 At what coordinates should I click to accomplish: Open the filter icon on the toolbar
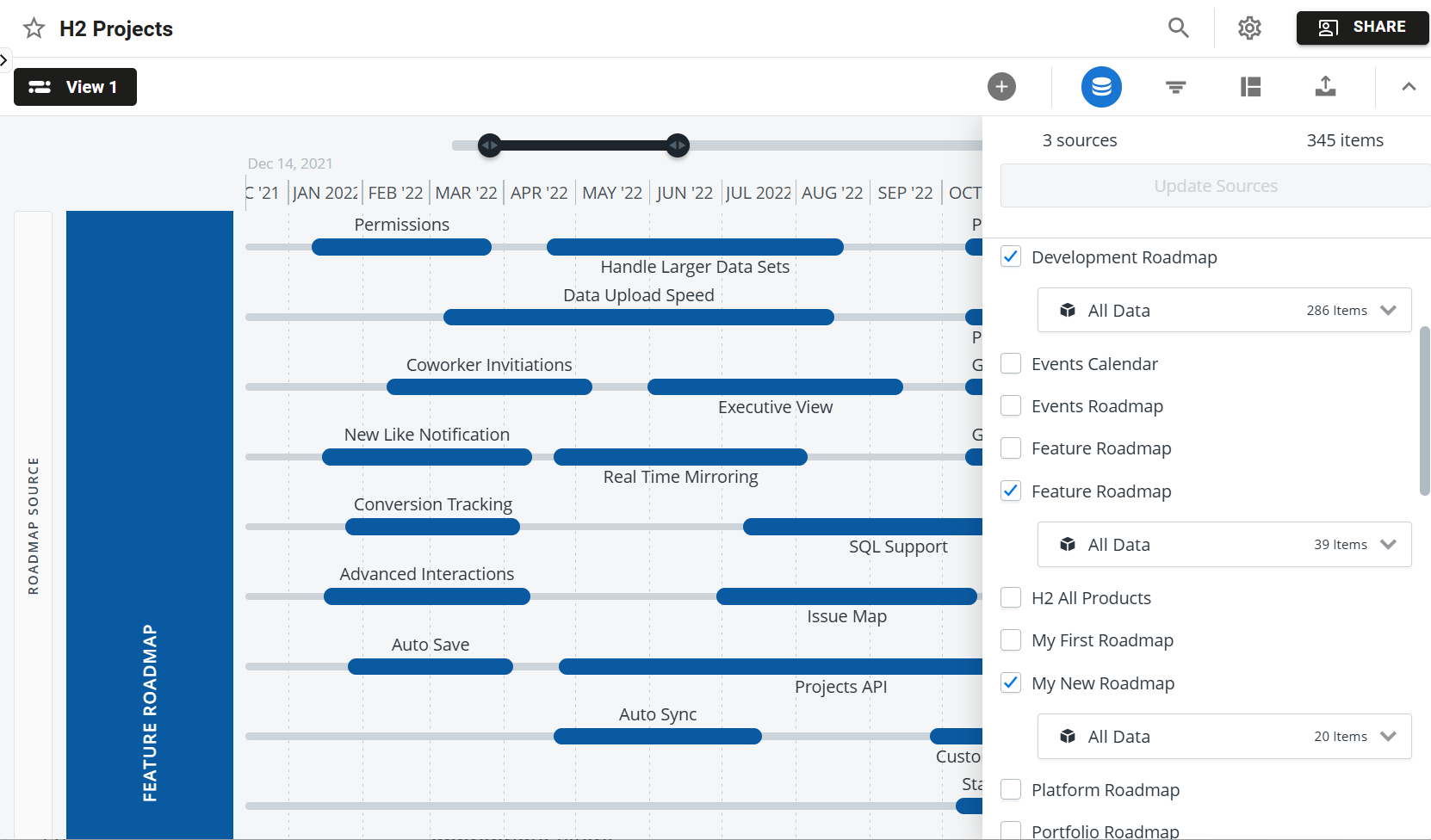pyautogui.click(x=1176, y=86)
